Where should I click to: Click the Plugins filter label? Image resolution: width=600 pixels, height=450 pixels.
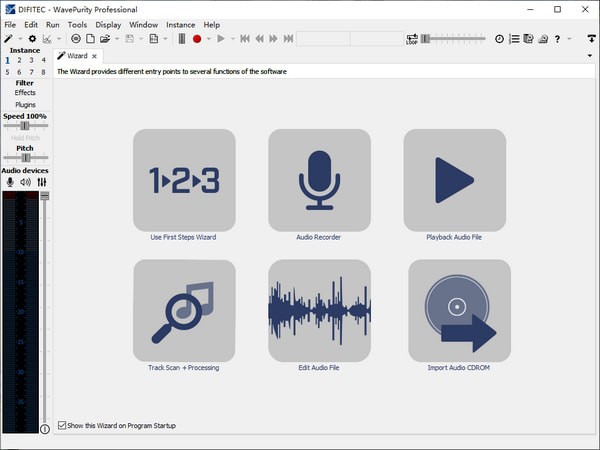(x=25, y=103)
